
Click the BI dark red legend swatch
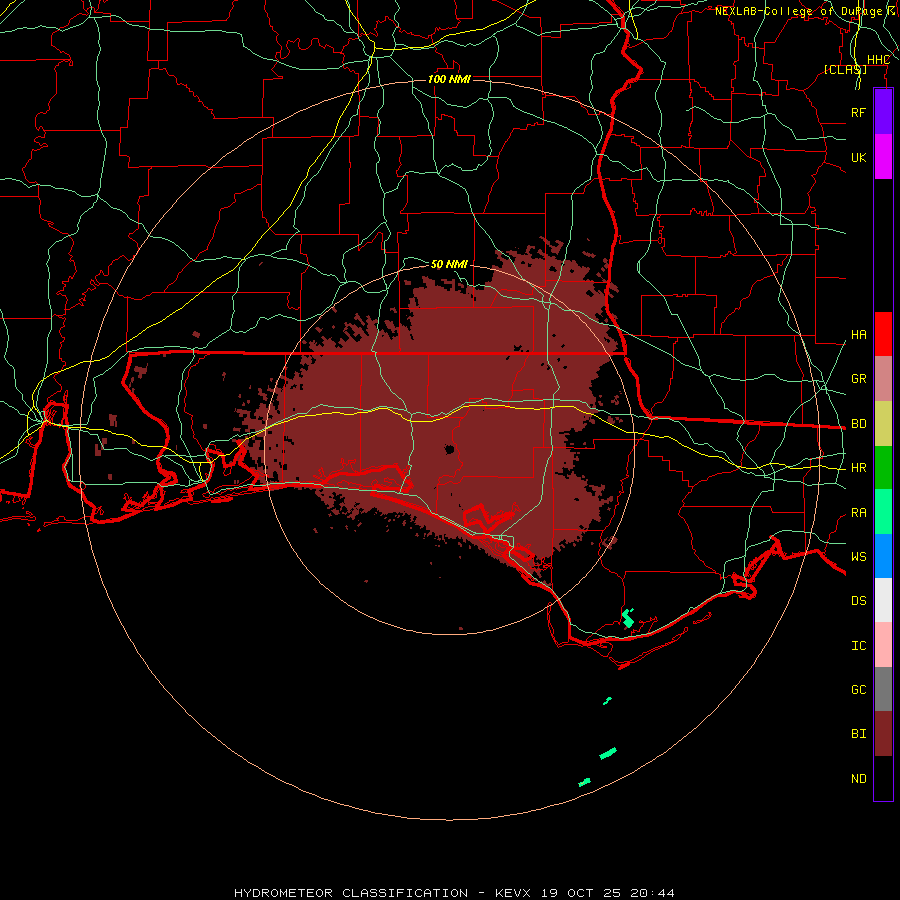pos(883,734)
